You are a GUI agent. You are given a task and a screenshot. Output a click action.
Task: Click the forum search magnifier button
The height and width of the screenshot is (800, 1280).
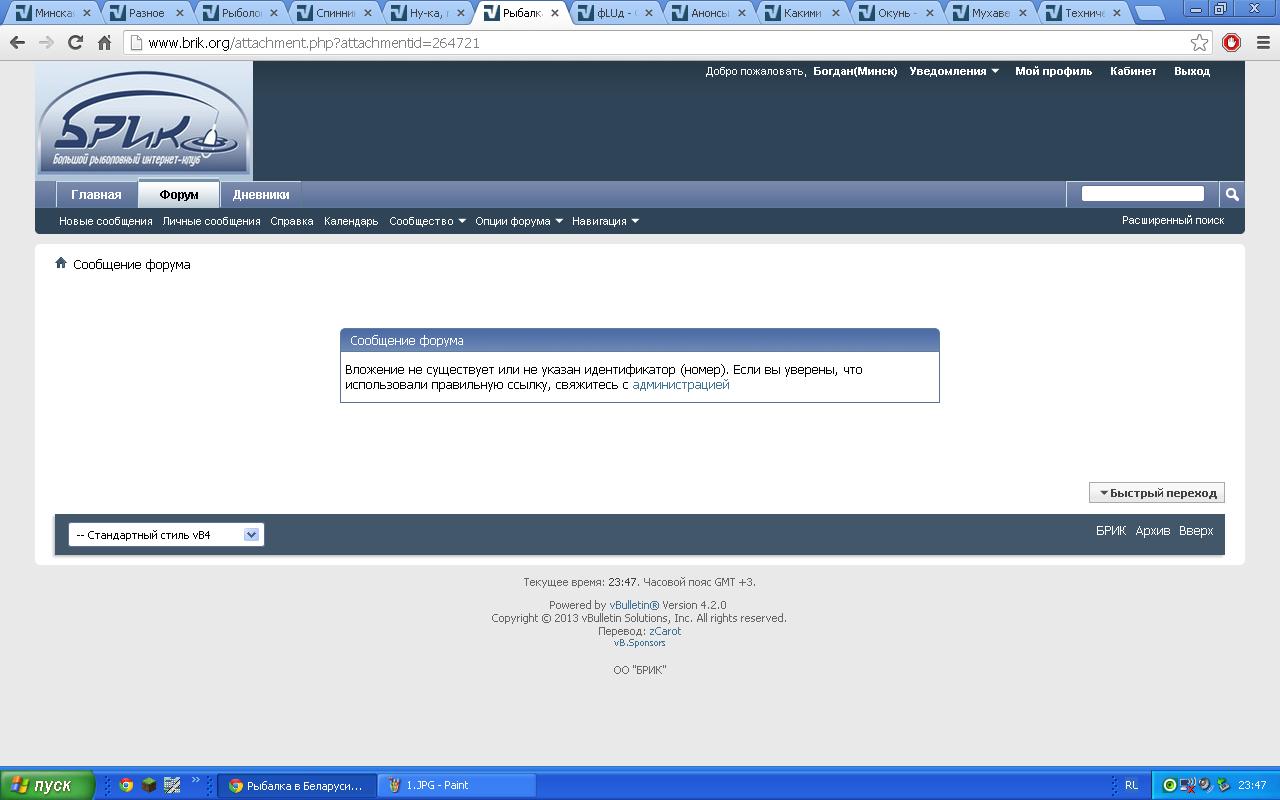[1232, 195]
